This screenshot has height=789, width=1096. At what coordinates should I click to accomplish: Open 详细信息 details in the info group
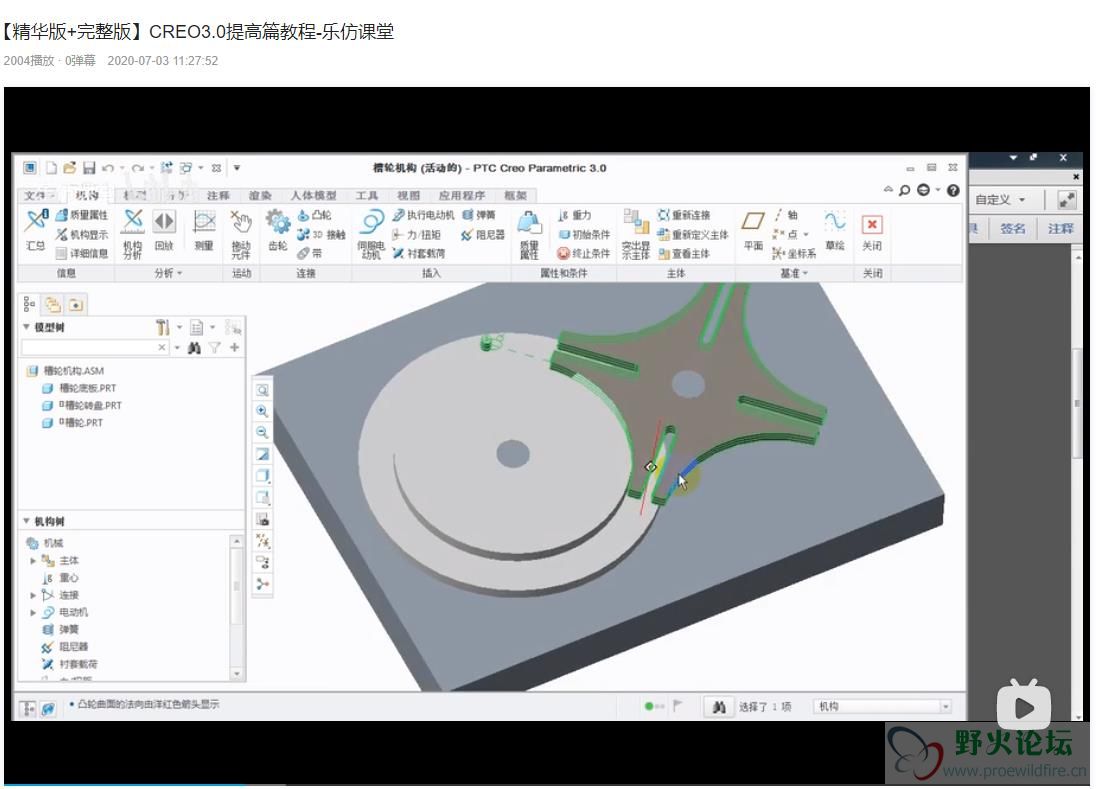click(82, 253)
